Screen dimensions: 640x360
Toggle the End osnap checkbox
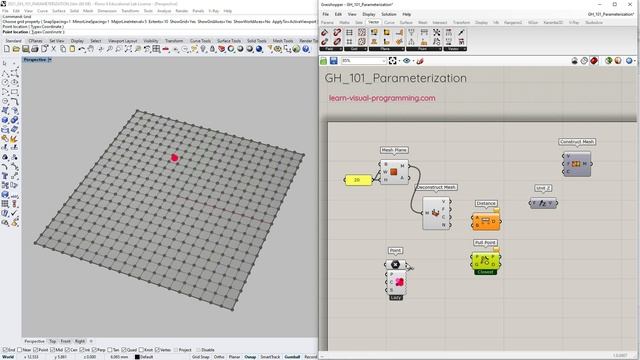tap(4, 350)
